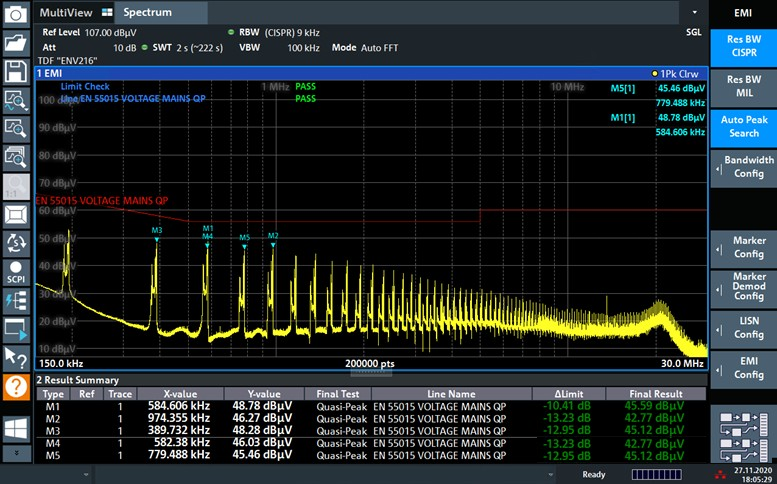This screenshot has height=484, width=777.
Task: Expand left toolbar with bottom chevron
Action: click(x=16, y=454)
